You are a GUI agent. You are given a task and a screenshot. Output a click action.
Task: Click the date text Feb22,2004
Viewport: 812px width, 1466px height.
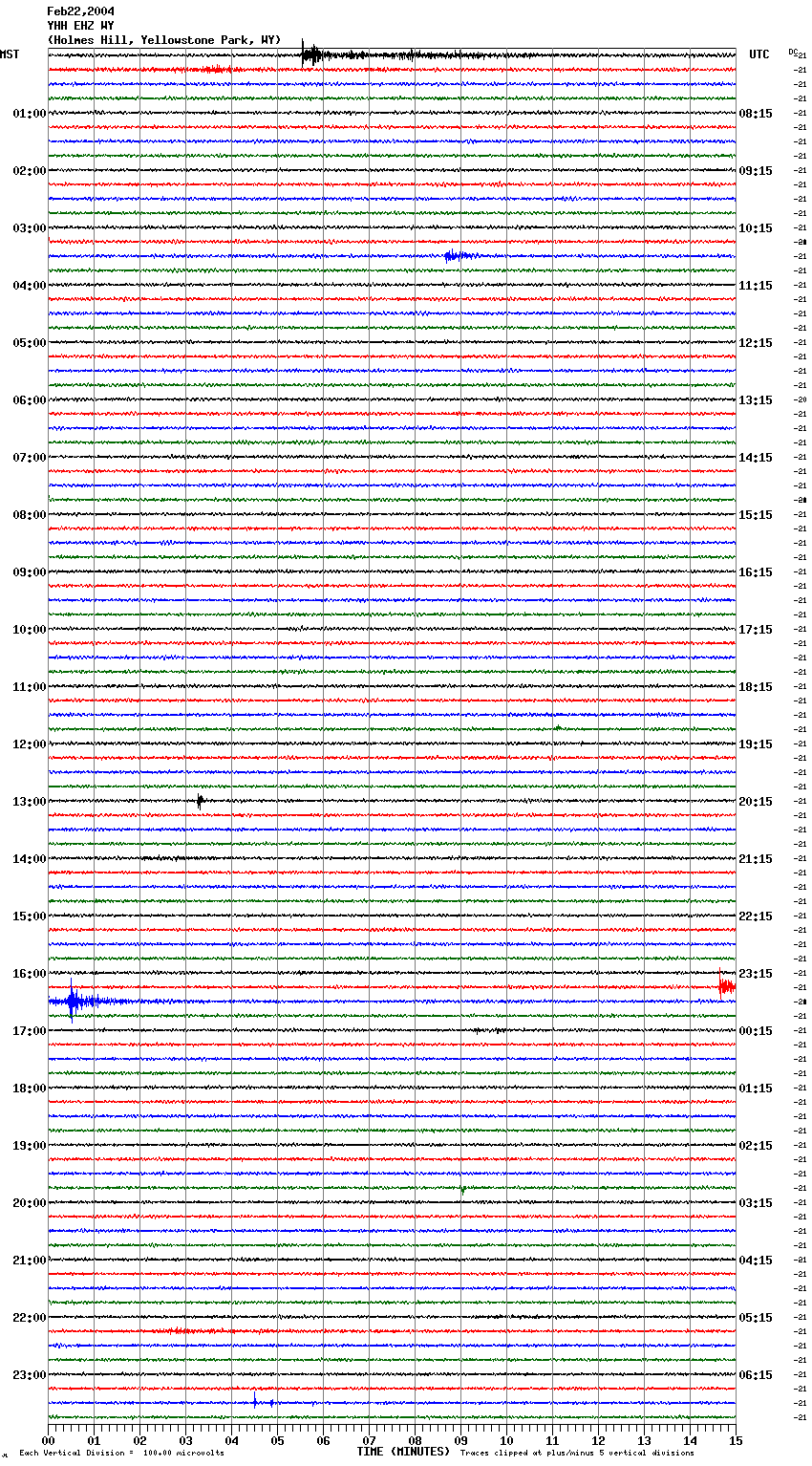[80, 11]
